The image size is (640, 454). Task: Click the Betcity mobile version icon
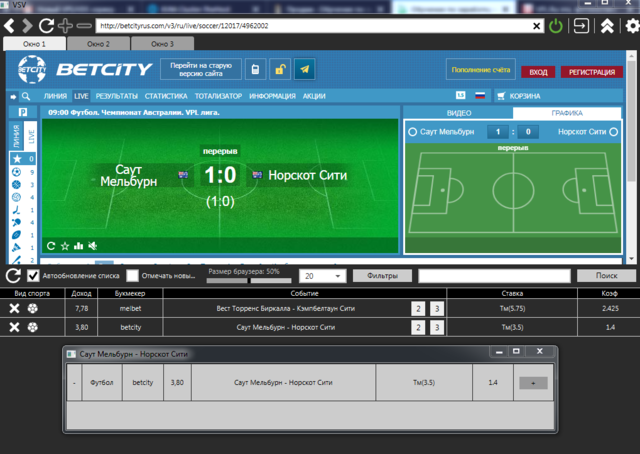[256, 69]
